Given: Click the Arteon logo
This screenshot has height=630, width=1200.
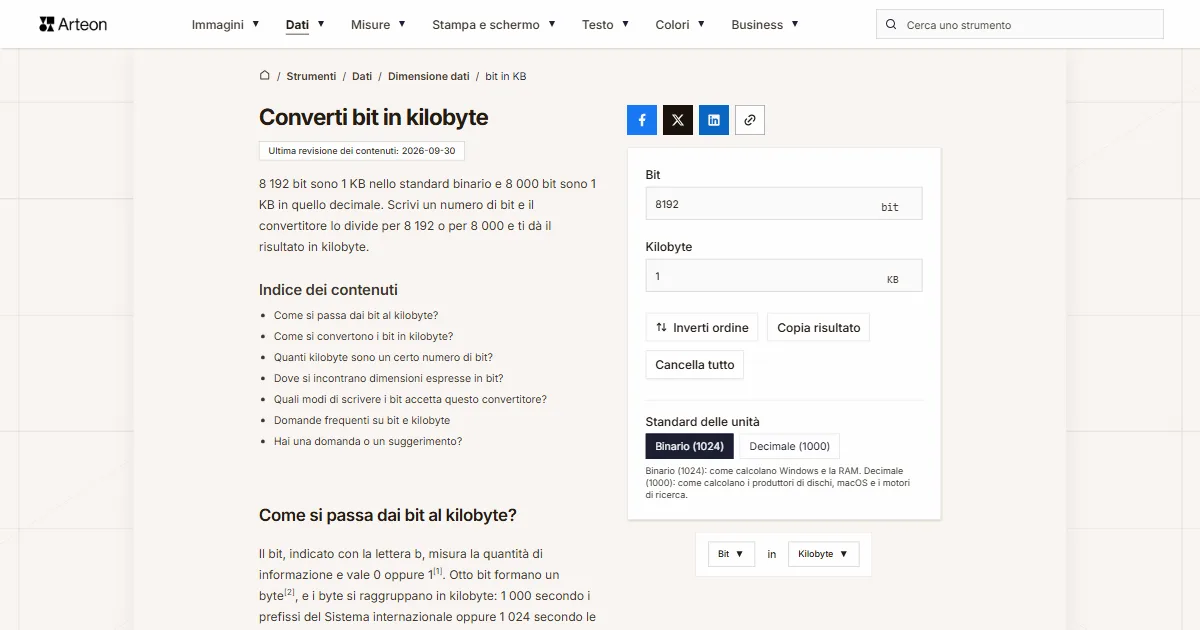Looking at the screenshot, I should tap(73, 24).
